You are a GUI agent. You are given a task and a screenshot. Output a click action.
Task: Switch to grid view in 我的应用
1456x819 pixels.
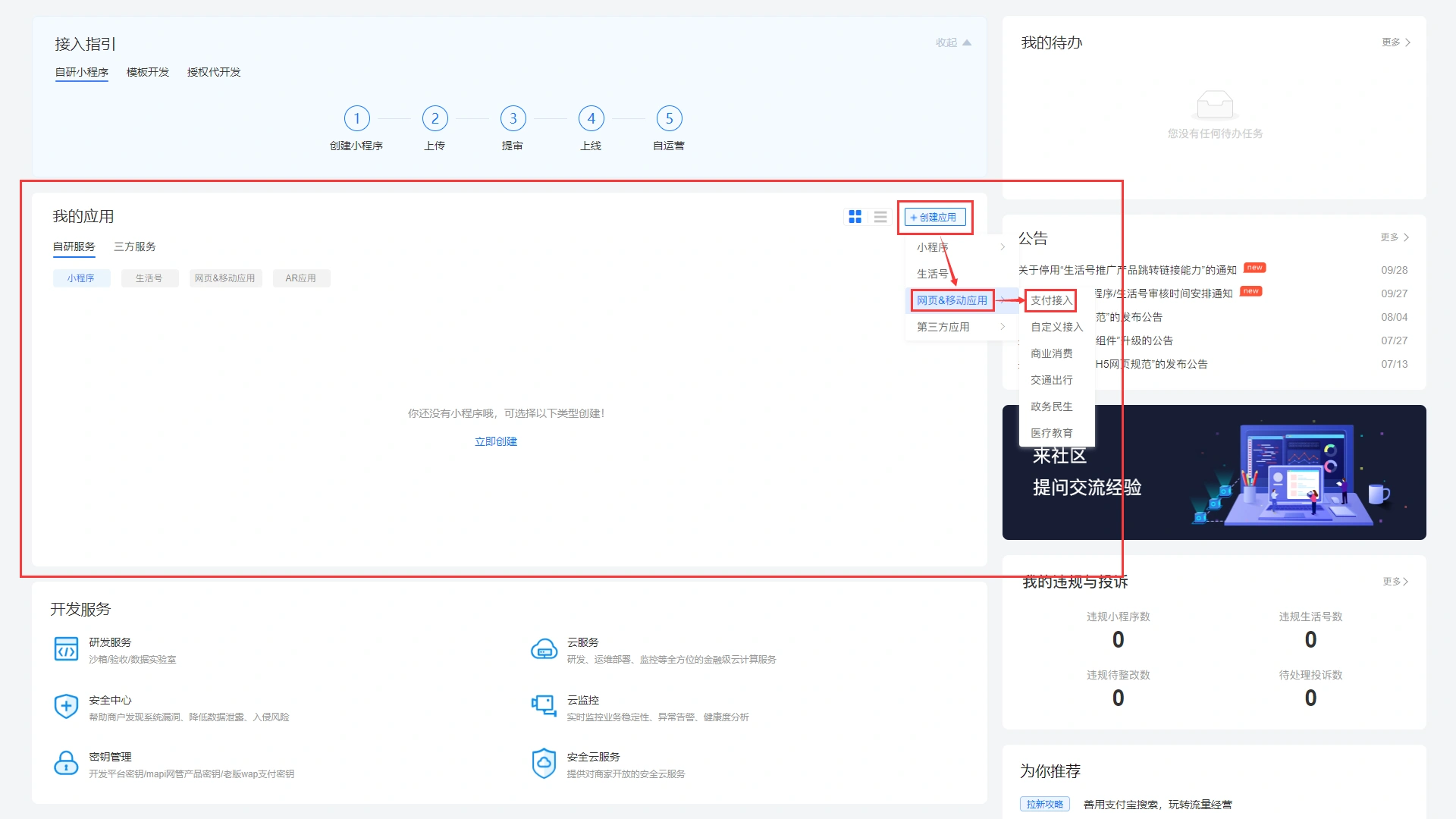point(855,216)
